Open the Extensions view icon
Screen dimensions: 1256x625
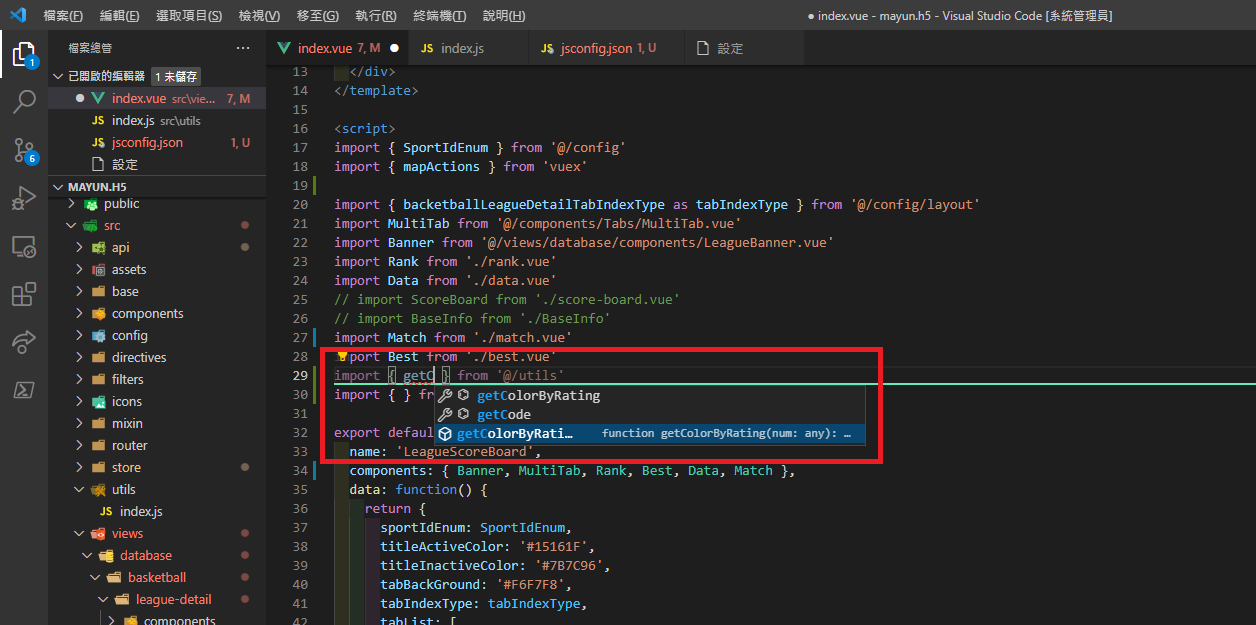[24, 295]
